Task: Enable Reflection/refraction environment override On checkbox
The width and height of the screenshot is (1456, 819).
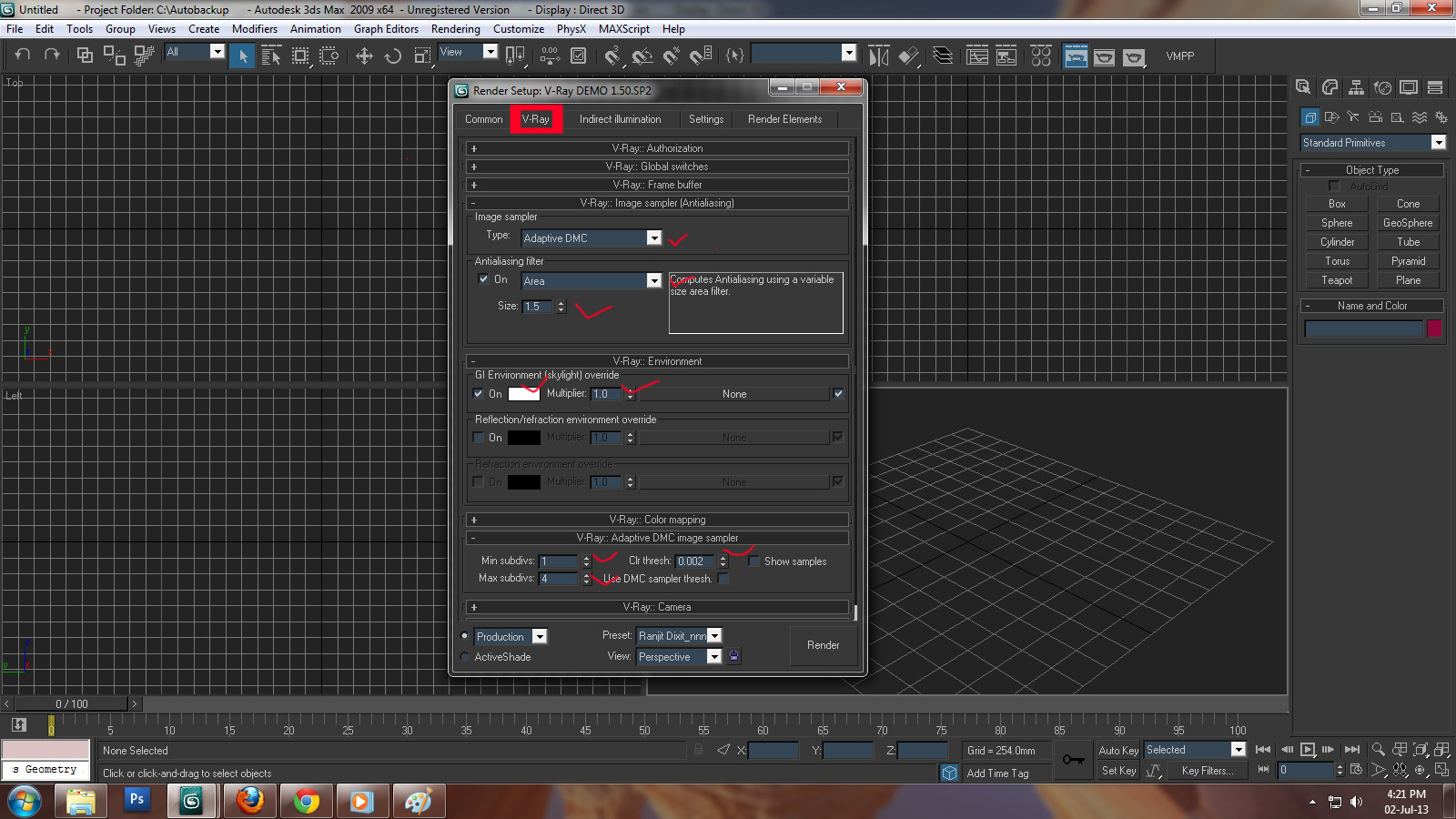Action: click(x=479, y=438)
